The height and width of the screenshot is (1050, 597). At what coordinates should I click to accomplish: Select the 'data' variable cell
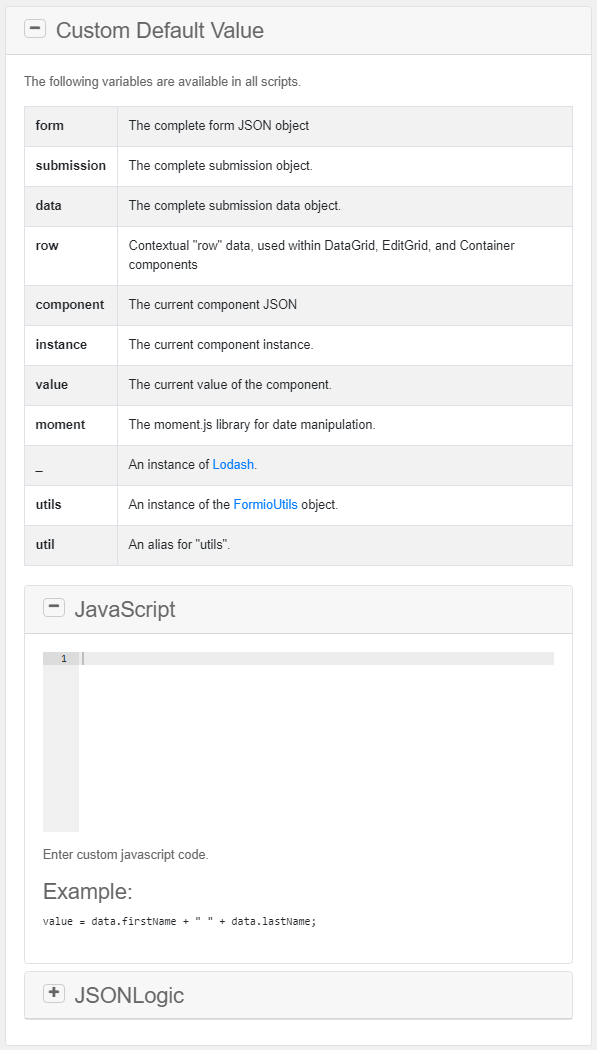click(x=71, y=206)
